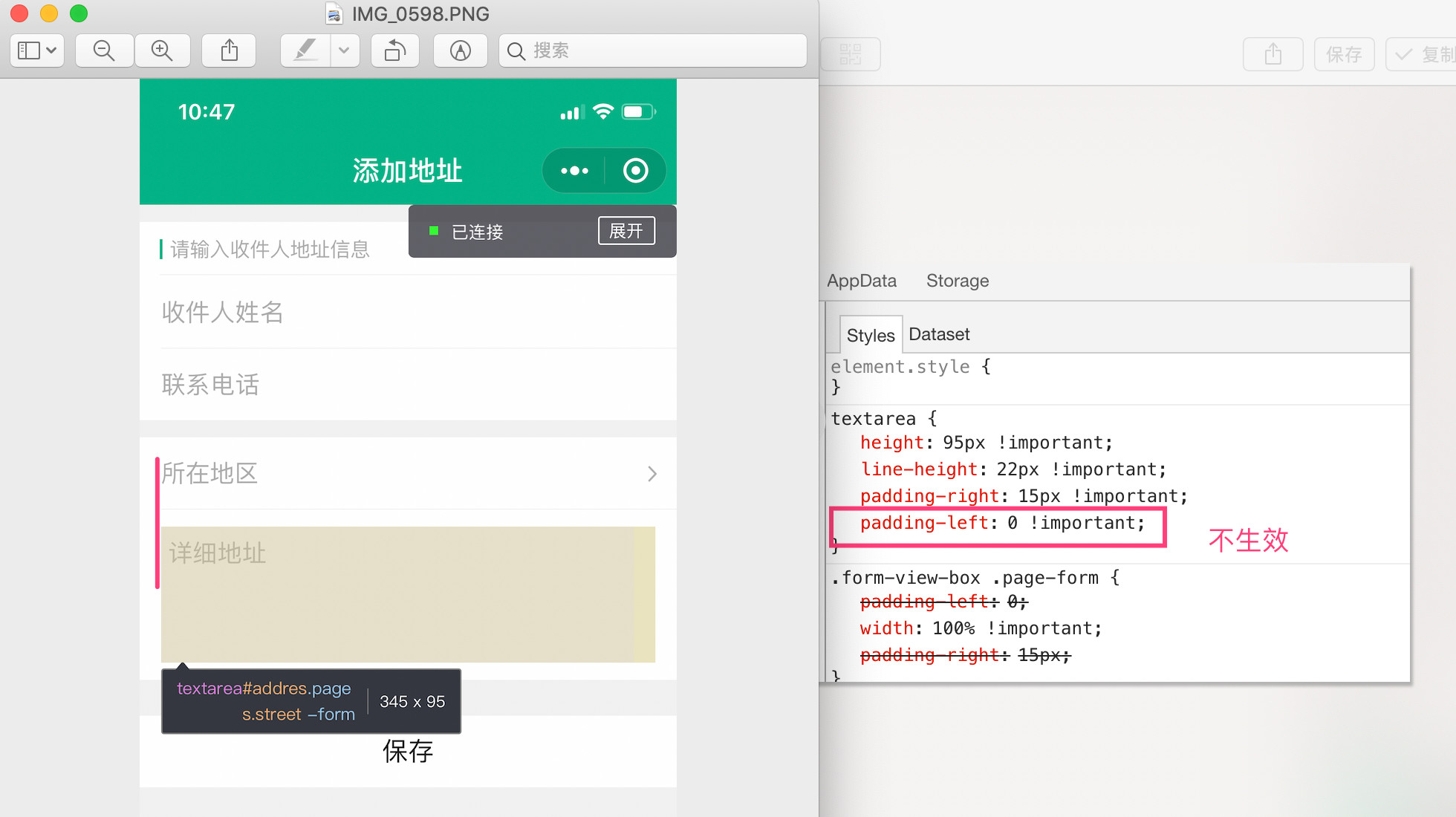1456x817 pixels.
Task: Click the rotate image icon
Action: pyautogui.click(x=395, y=51)
